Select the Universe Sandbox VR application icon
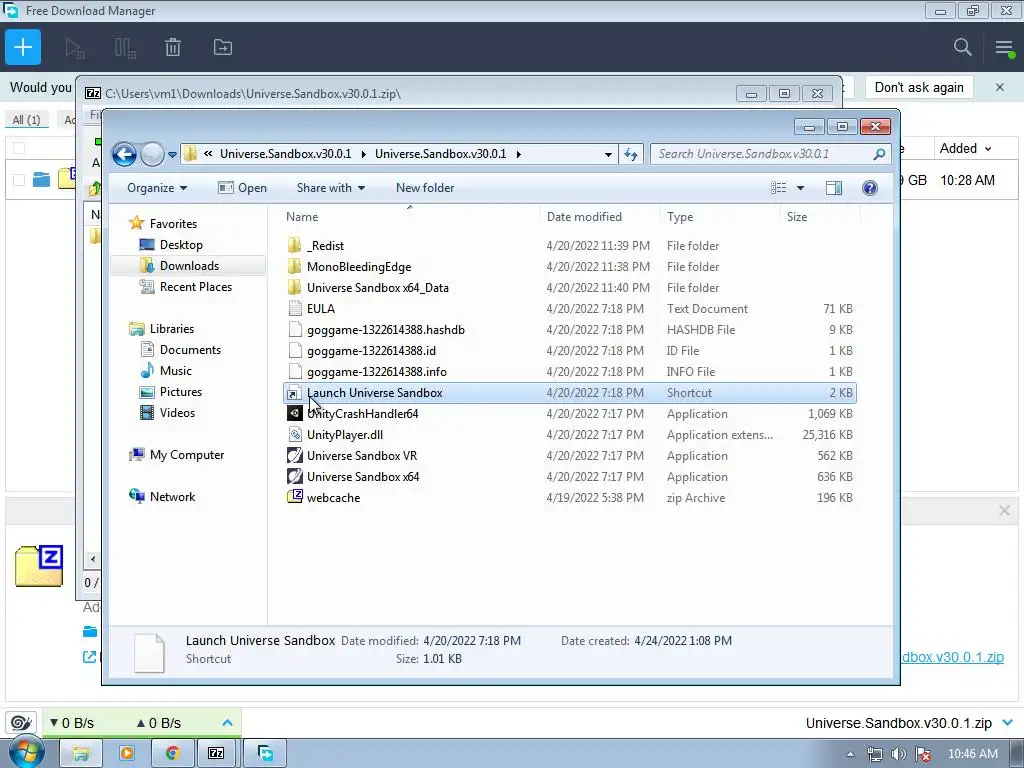 click(x=295, y=455)
